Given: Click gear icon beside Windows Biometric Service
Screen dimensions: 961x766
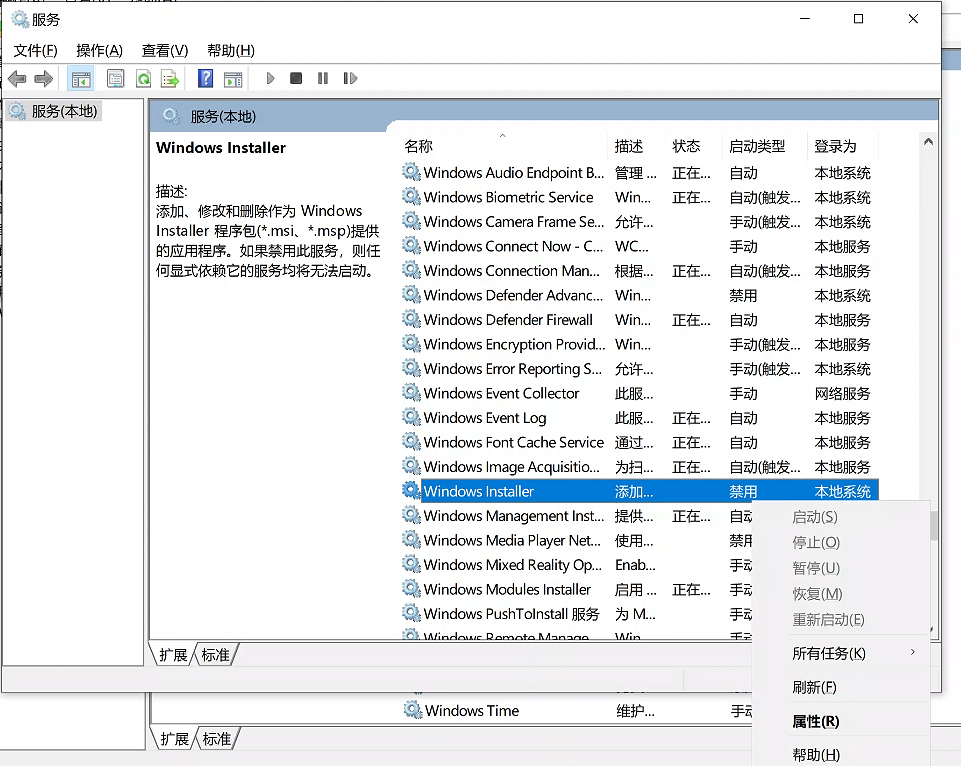Looking at the screenshot, I should pyautogui.click(x=411, y=196).
